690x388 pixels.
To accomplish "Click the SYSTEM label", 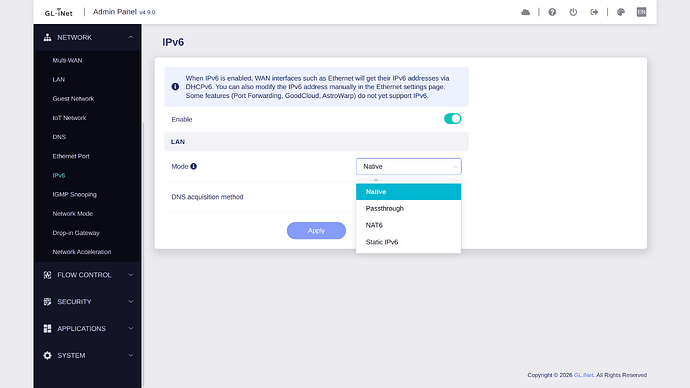I will tap(71, 355).
